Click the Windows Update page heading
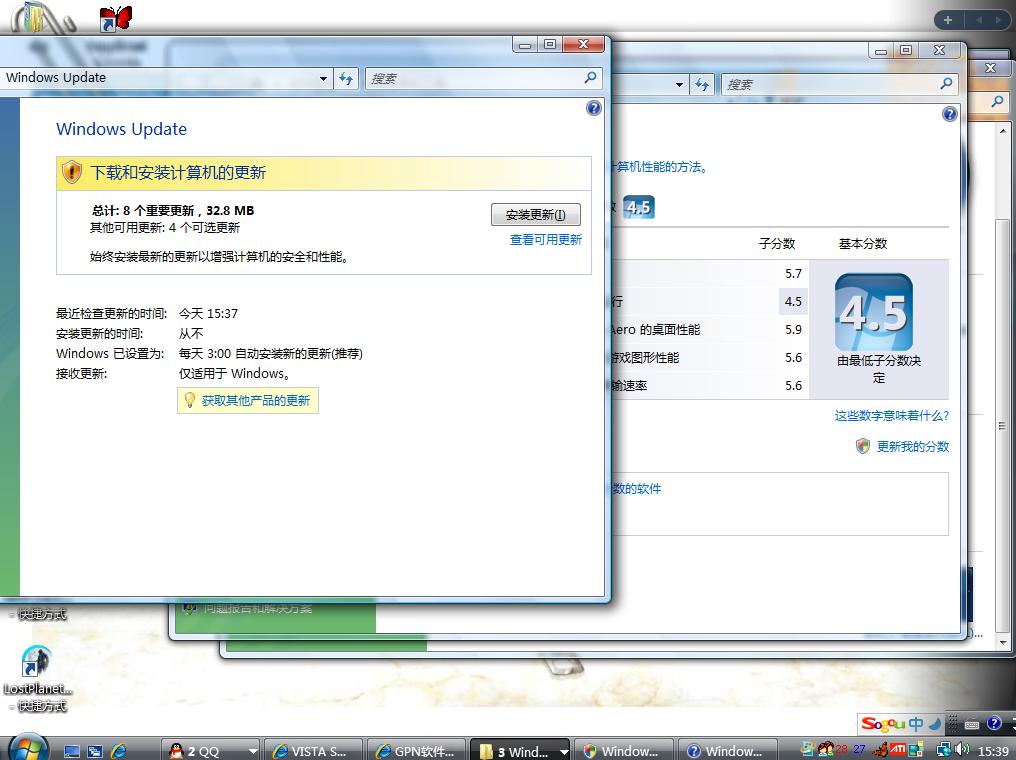Viewport: 1016px width, 760px height. click(x=121, y=129)
